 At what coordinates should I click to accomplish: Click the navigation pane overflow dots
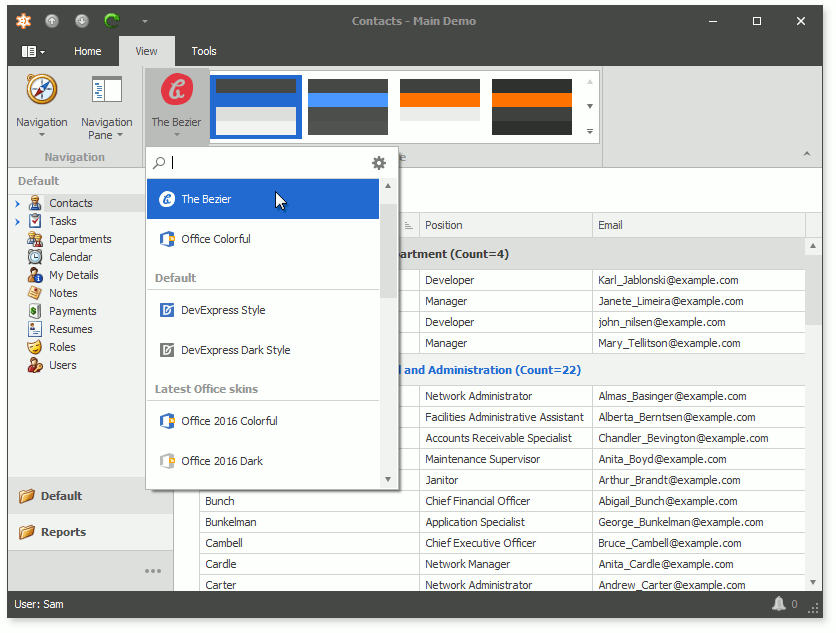(153, 571)
